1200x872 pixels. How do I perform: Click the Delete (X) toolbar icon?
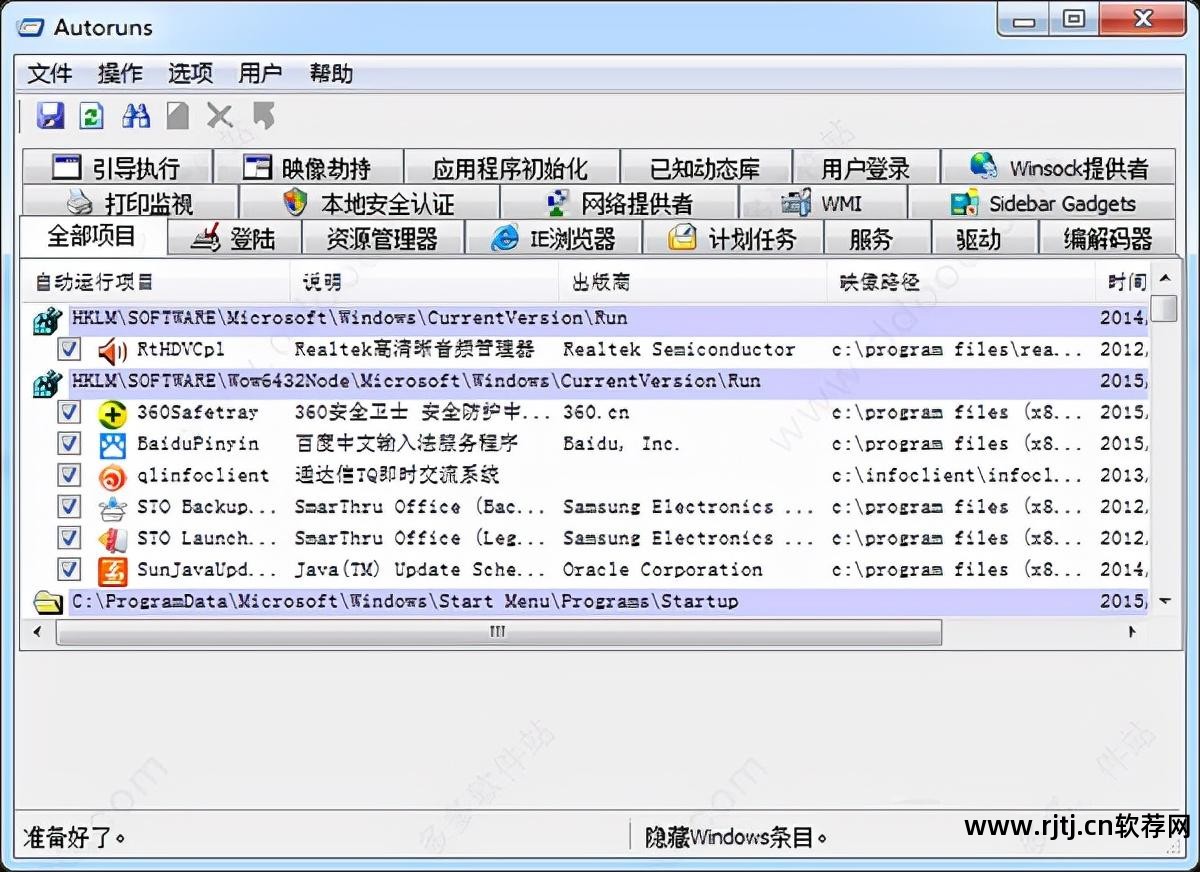coord(221,116)
